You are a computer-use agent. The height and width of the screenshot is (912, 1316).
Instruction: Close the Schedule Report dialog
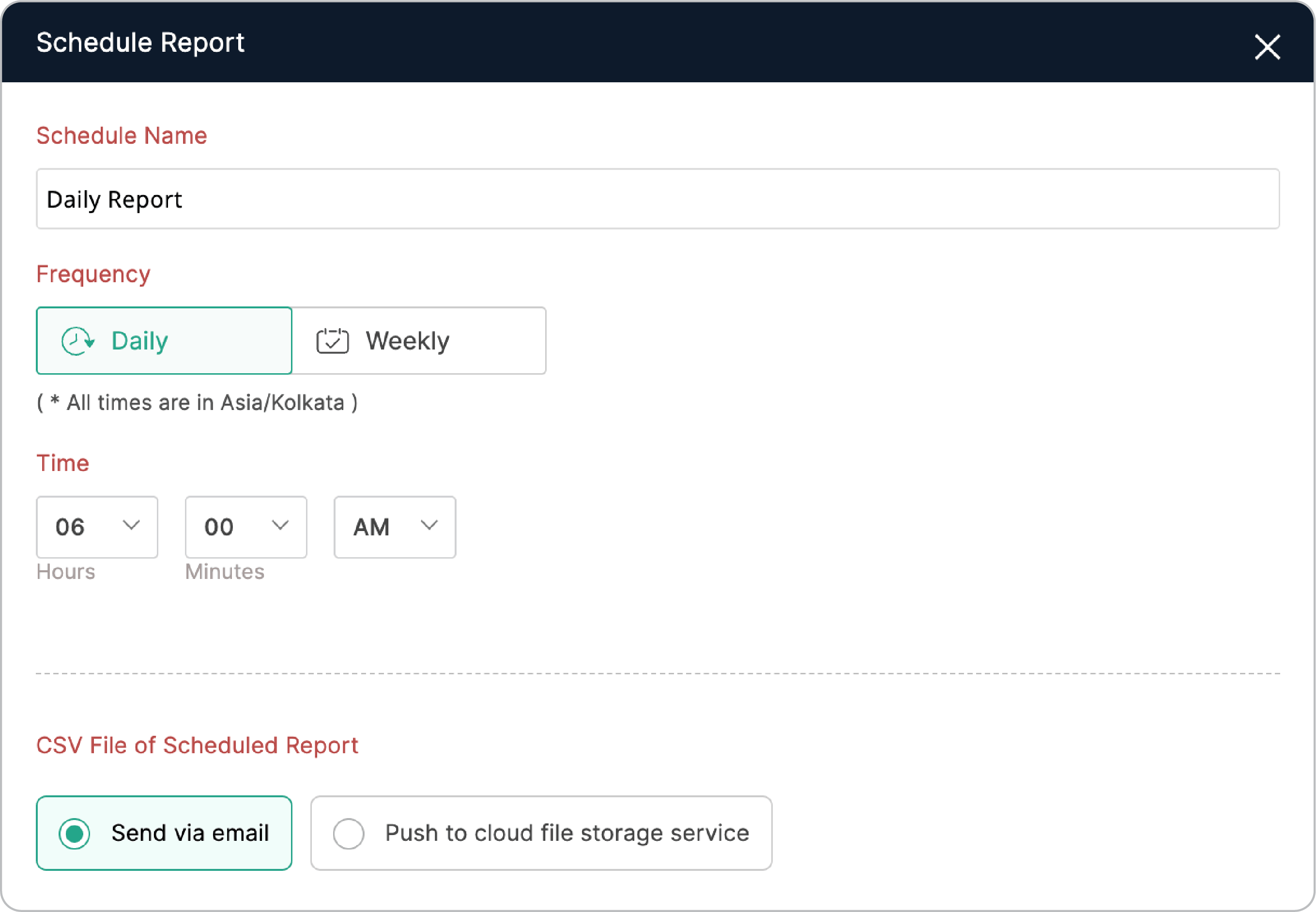pyautogui.click(x=1267, y=47)
